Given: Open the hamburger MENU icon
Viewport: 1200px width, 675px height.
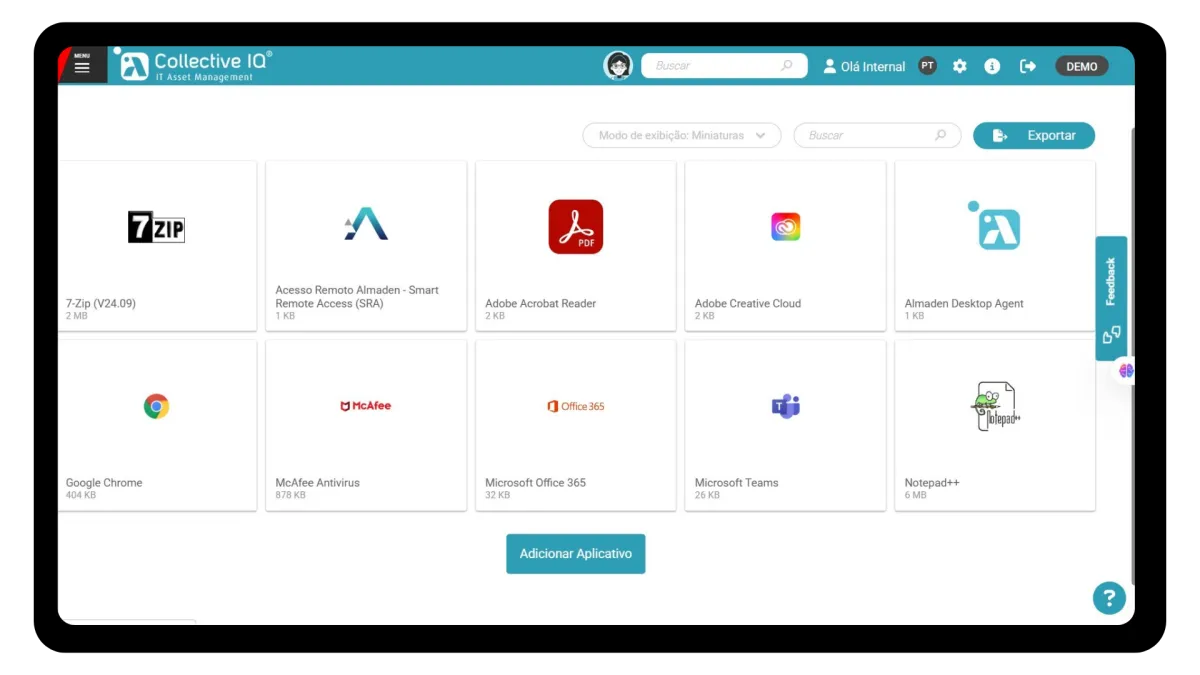Looking at the screenshot, I should 82,67.
